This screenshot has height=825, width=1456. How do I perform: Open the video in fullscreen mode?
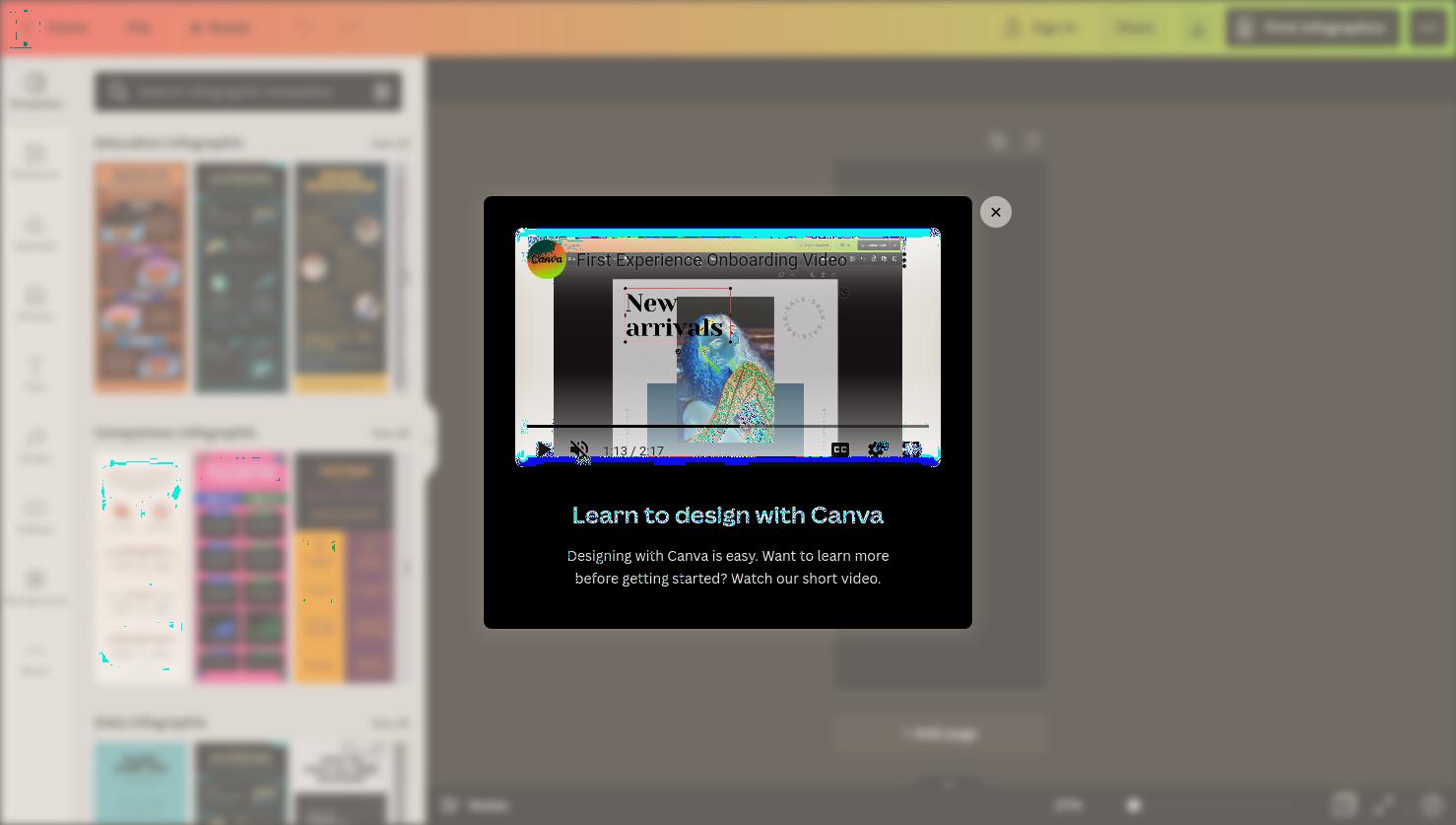tap(912, 449)
